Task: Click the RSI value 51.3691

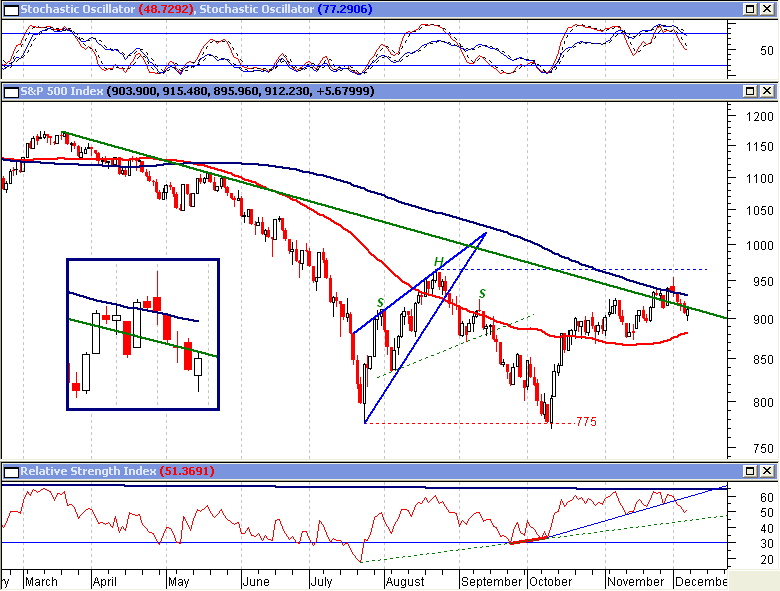Action: [x=187, y=471]
